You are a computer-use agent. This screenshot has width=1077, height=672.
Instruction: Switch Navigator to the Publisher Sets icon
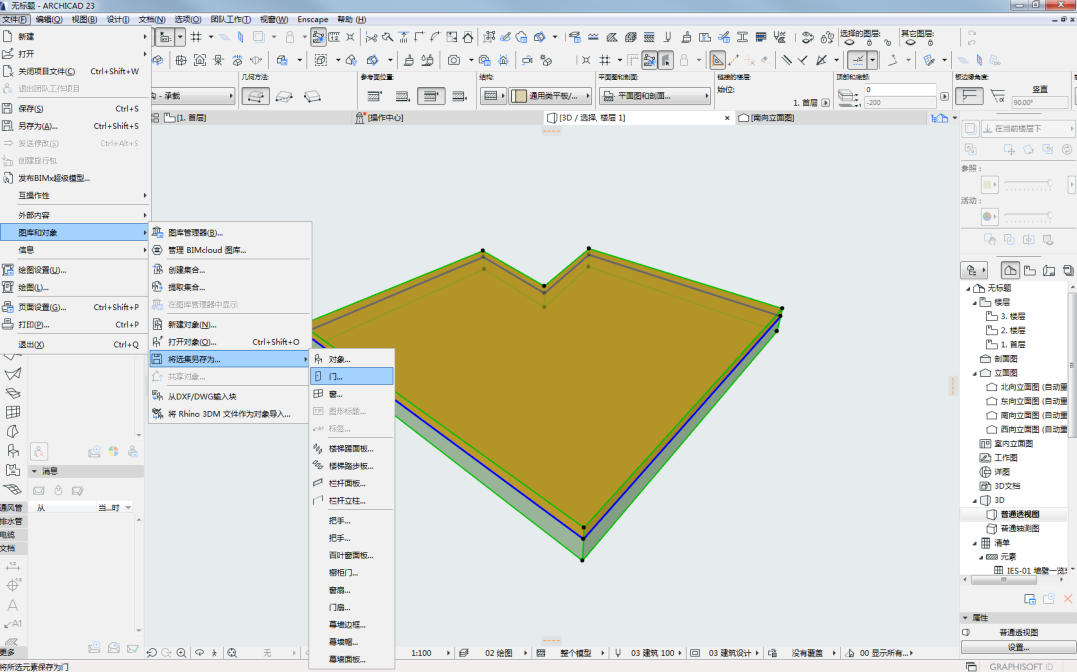point(1068,270)
